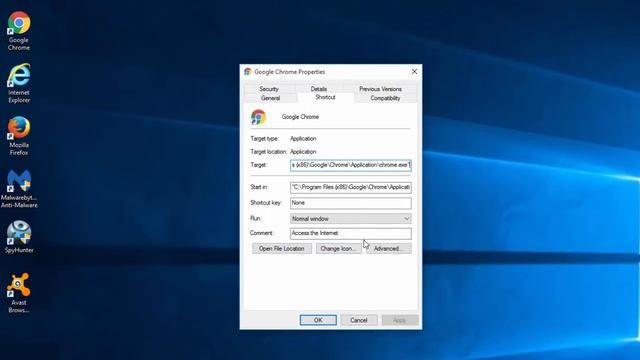Click into the Start in field

point(351,187)
